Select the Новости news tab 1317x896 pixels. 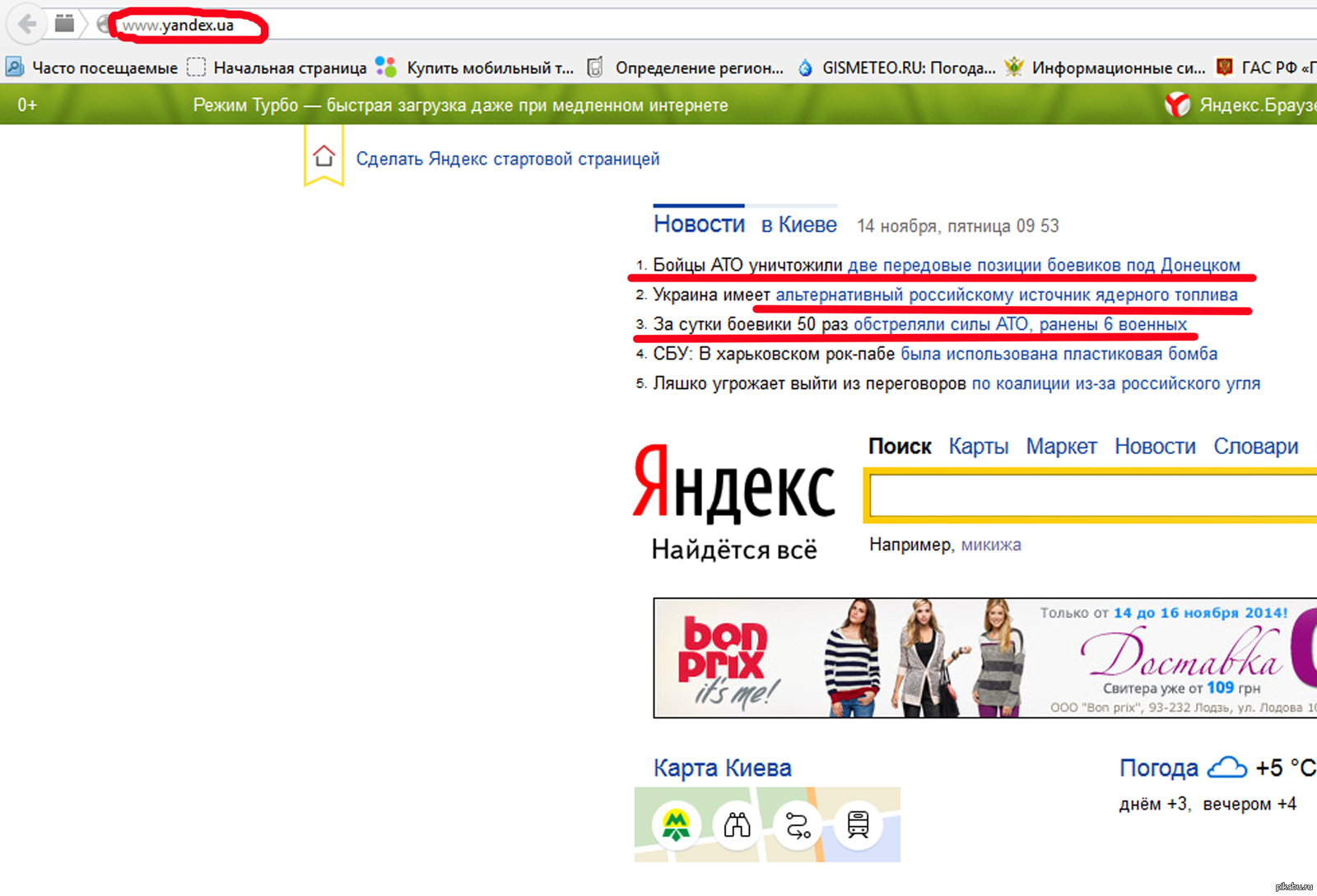699,224
